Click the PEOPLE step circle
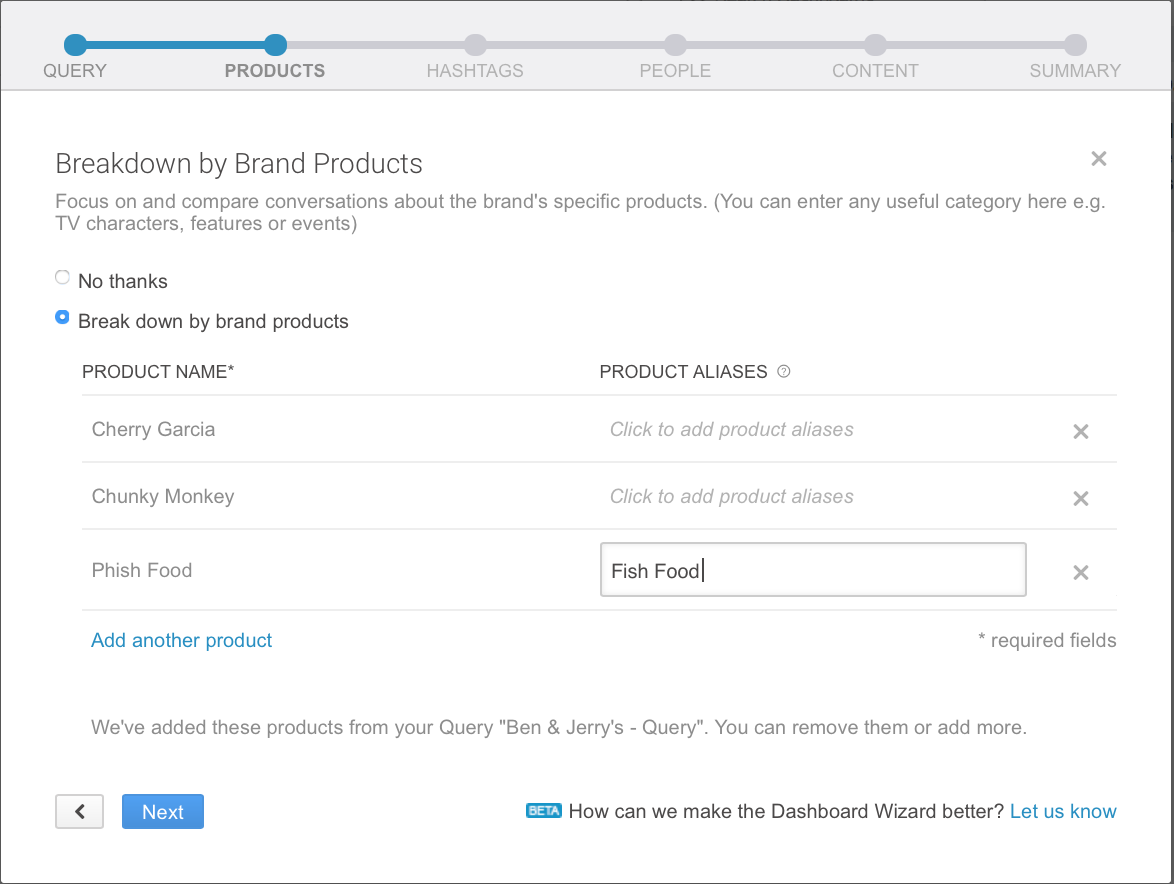The height and width of the screenshot is (884, 1174). pyautogui.click(x=675, y=43)
